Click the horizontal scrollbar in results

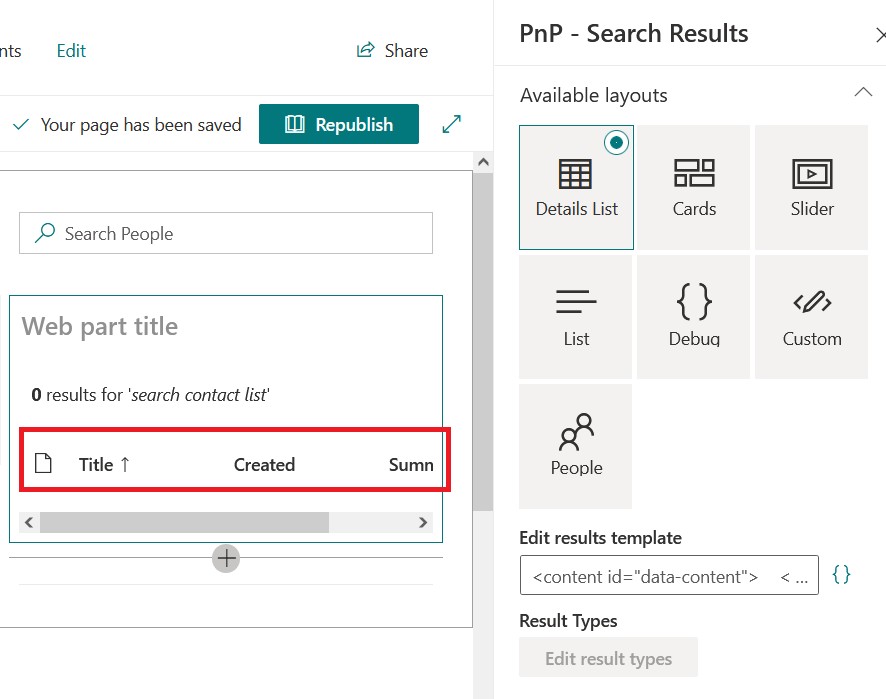(x=184, y=522)
